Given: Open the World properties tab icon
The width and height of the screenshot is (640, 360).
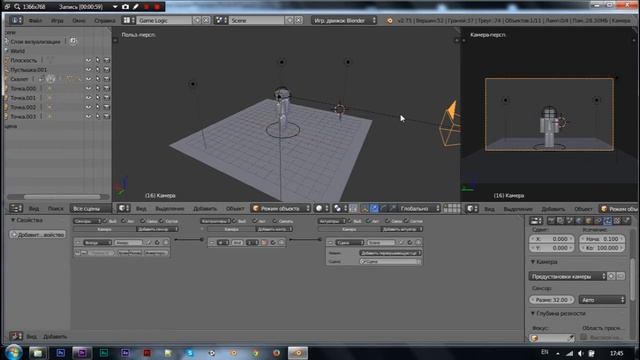Looking at the screenshot, I should point(579,221).
